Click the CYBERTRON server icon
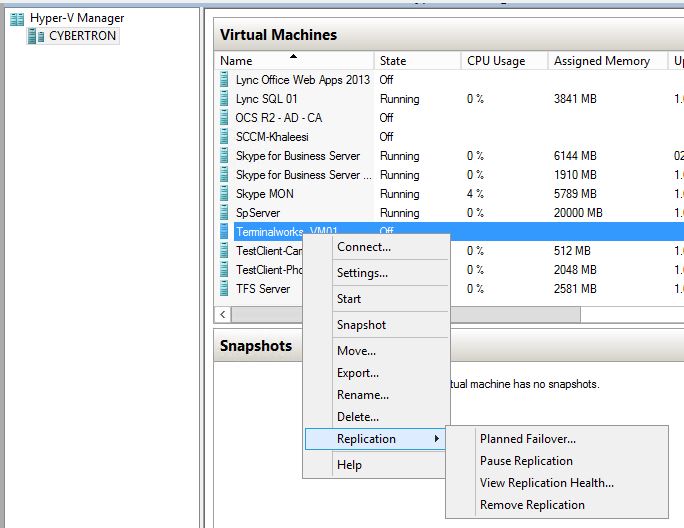This screenshot has width=684, height=528. coord(36,36)
